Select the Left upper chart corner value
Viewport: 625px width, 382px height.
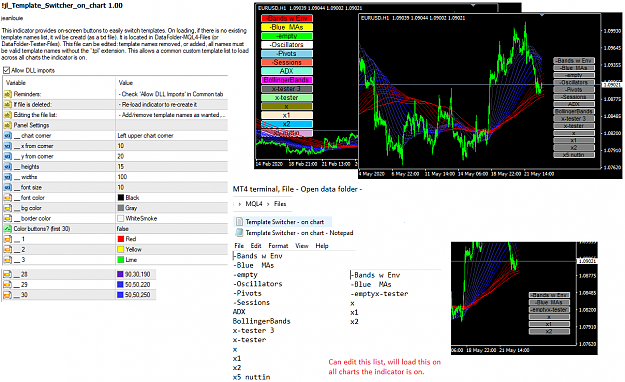click(x=145, y=136)
